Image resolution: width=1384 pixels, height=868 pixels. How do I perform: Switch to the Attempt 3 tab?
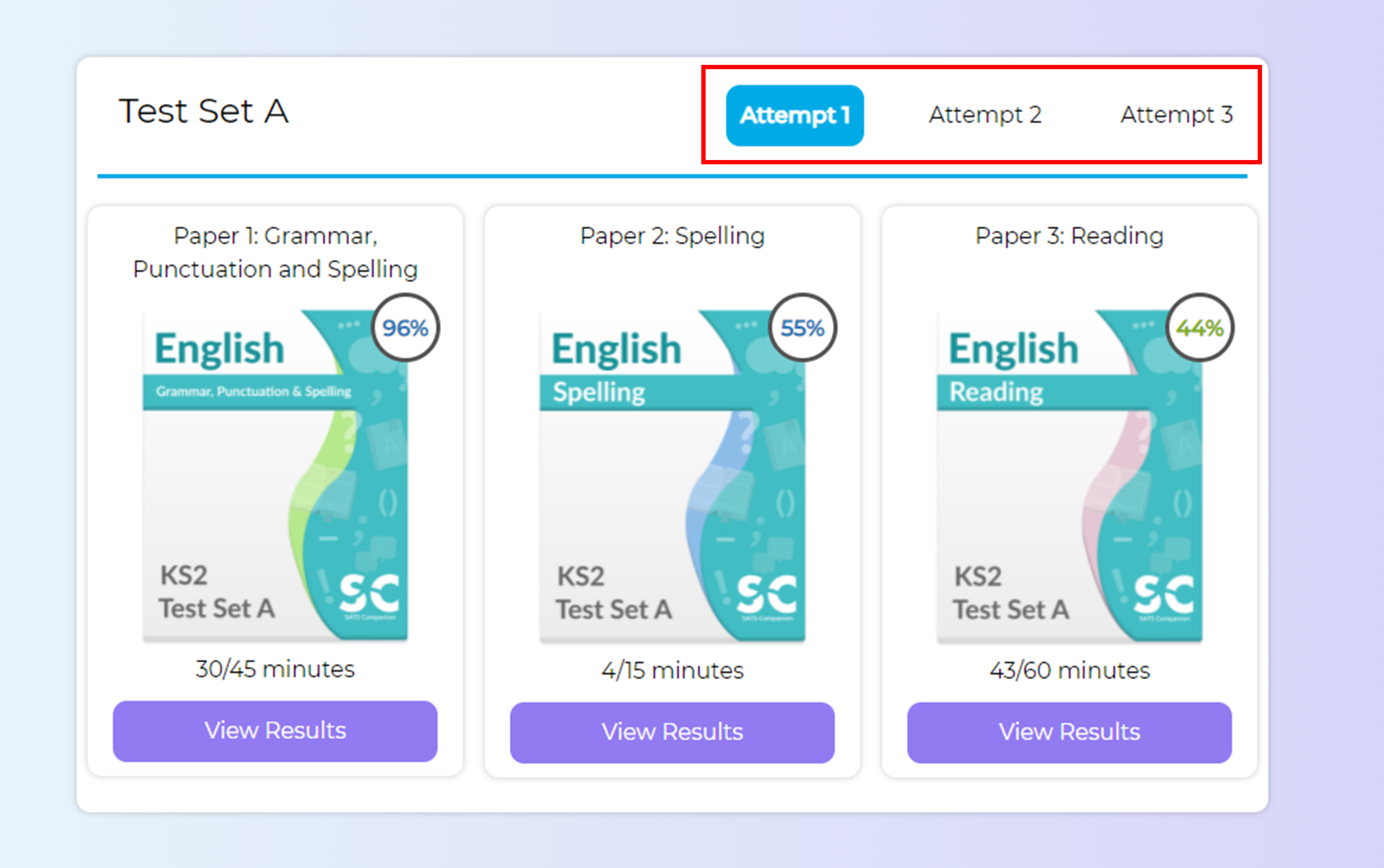pyautogui.click(x=1176, y=115)
